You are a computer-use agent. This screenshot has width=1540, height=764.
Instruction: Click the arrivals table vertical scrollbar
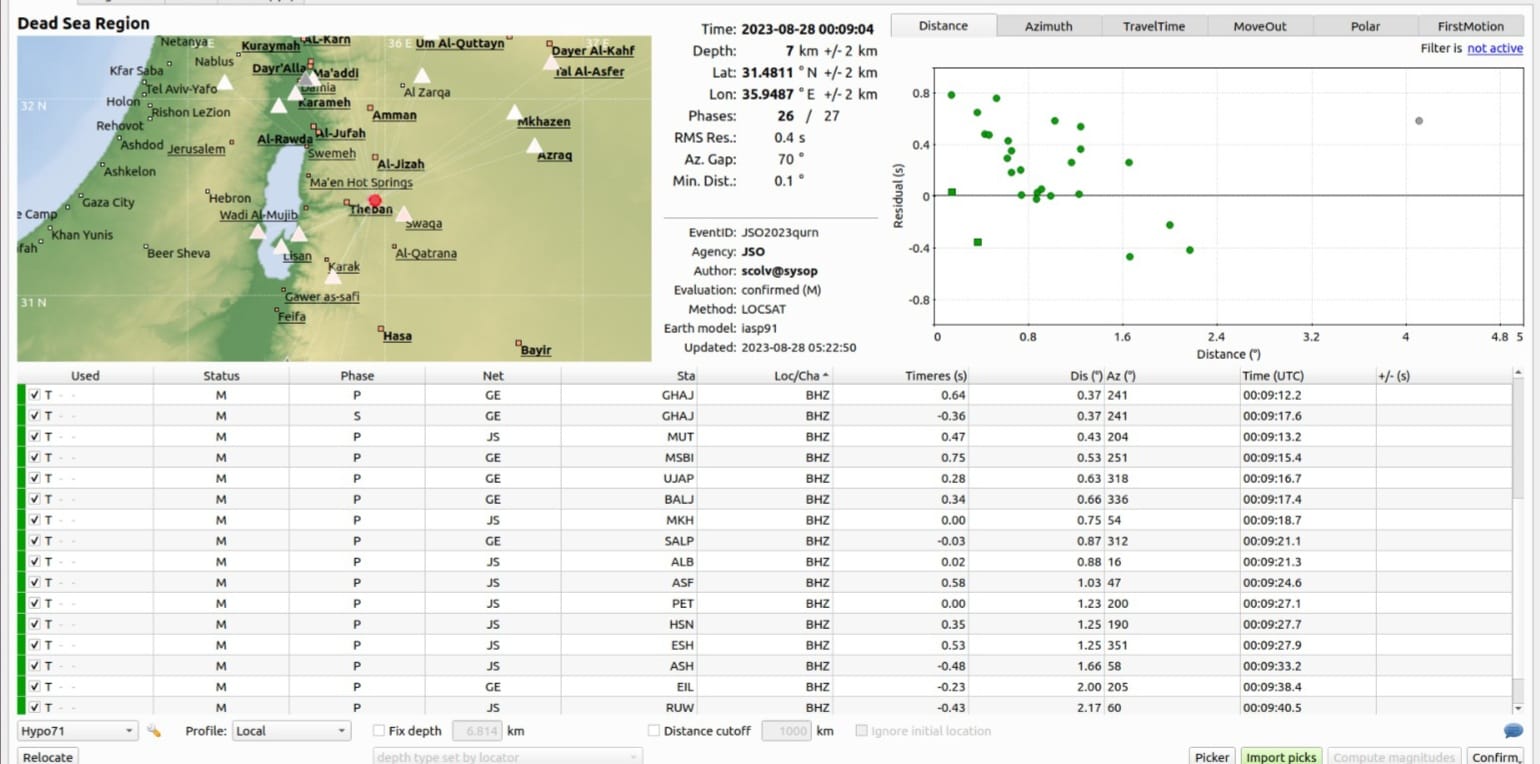click(x=1519, y=540)
